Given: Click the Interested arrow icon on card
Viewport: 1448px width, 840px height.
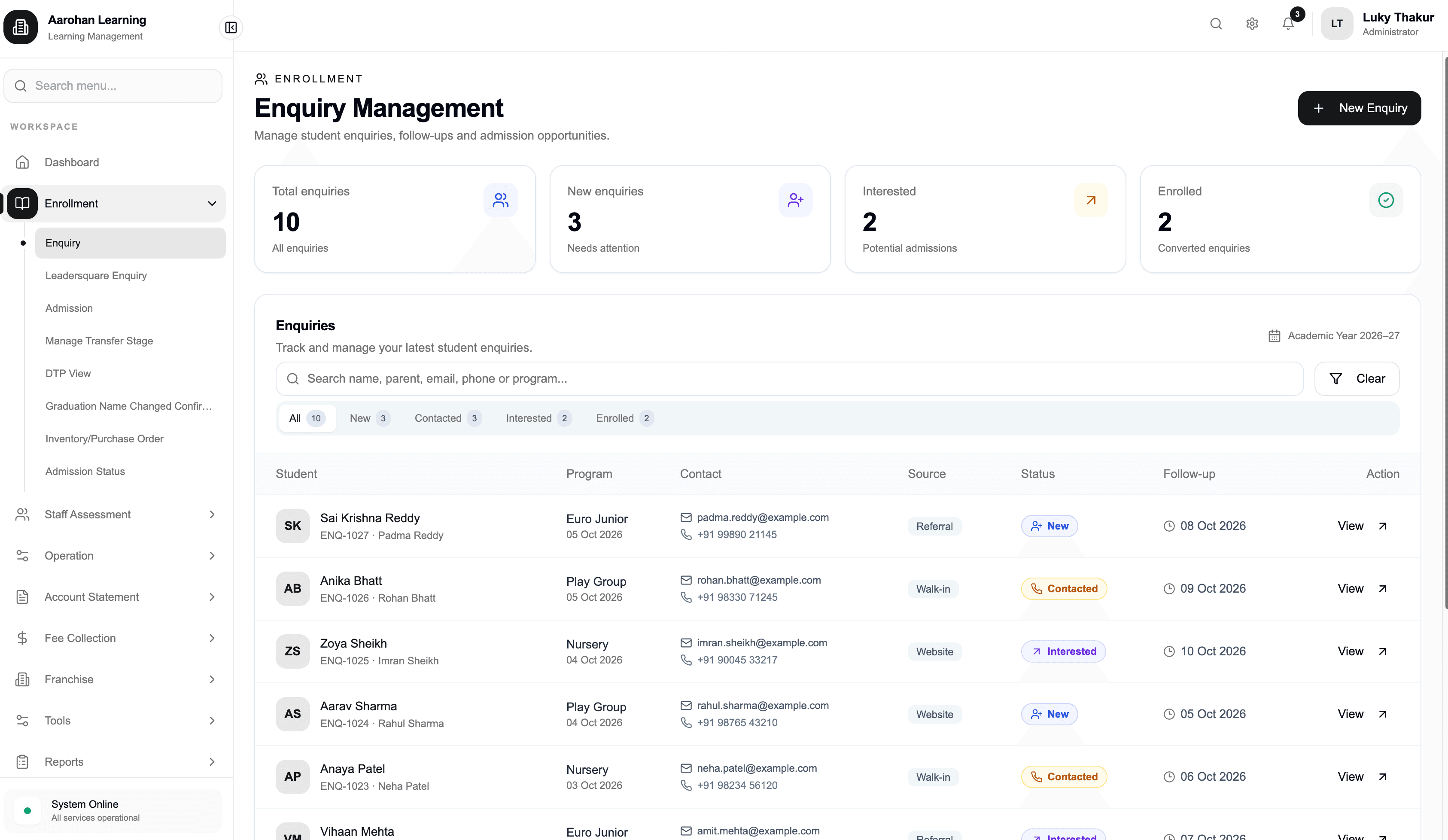Looking at the screenshot, I should (x=1091, y=200).
